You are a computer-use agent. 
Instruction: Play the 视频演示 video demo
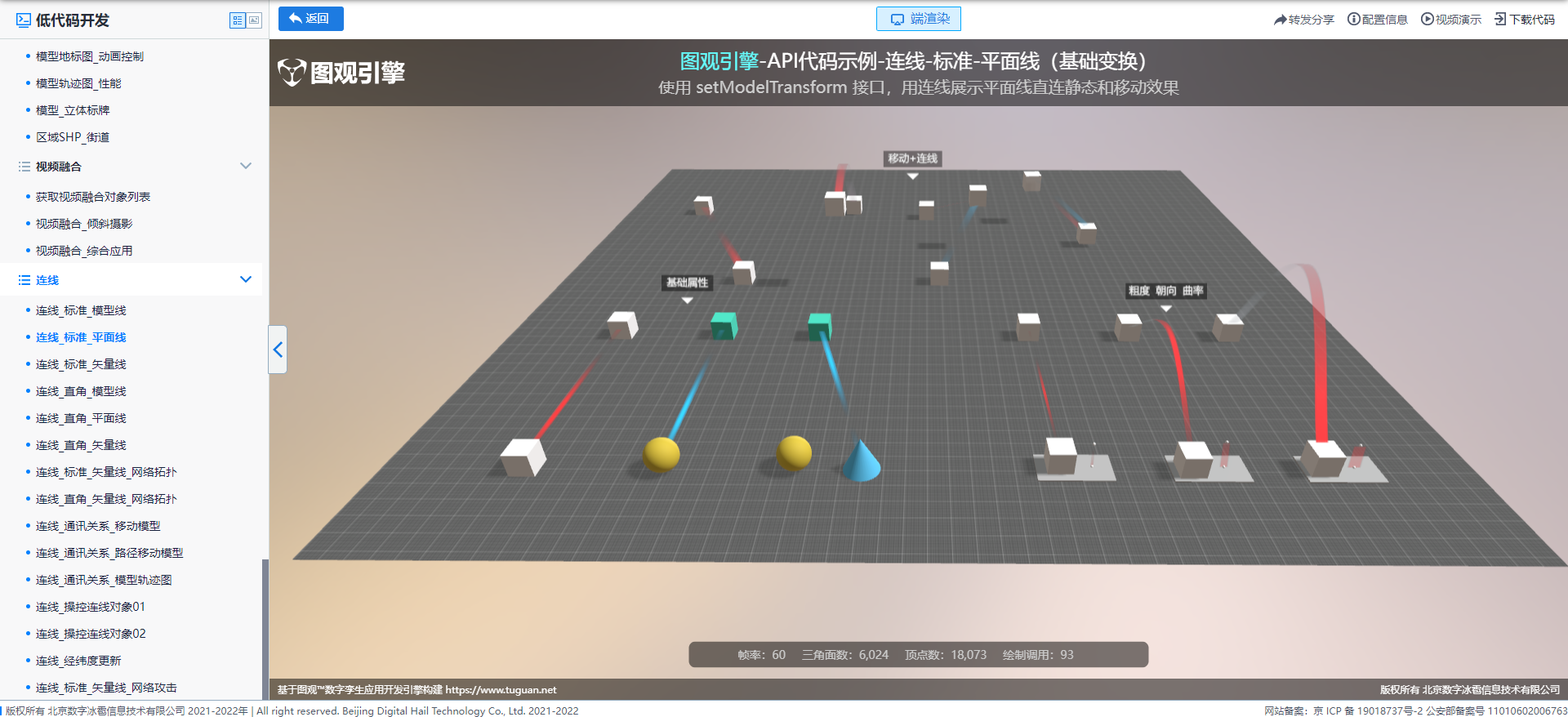pos(1451,20)
